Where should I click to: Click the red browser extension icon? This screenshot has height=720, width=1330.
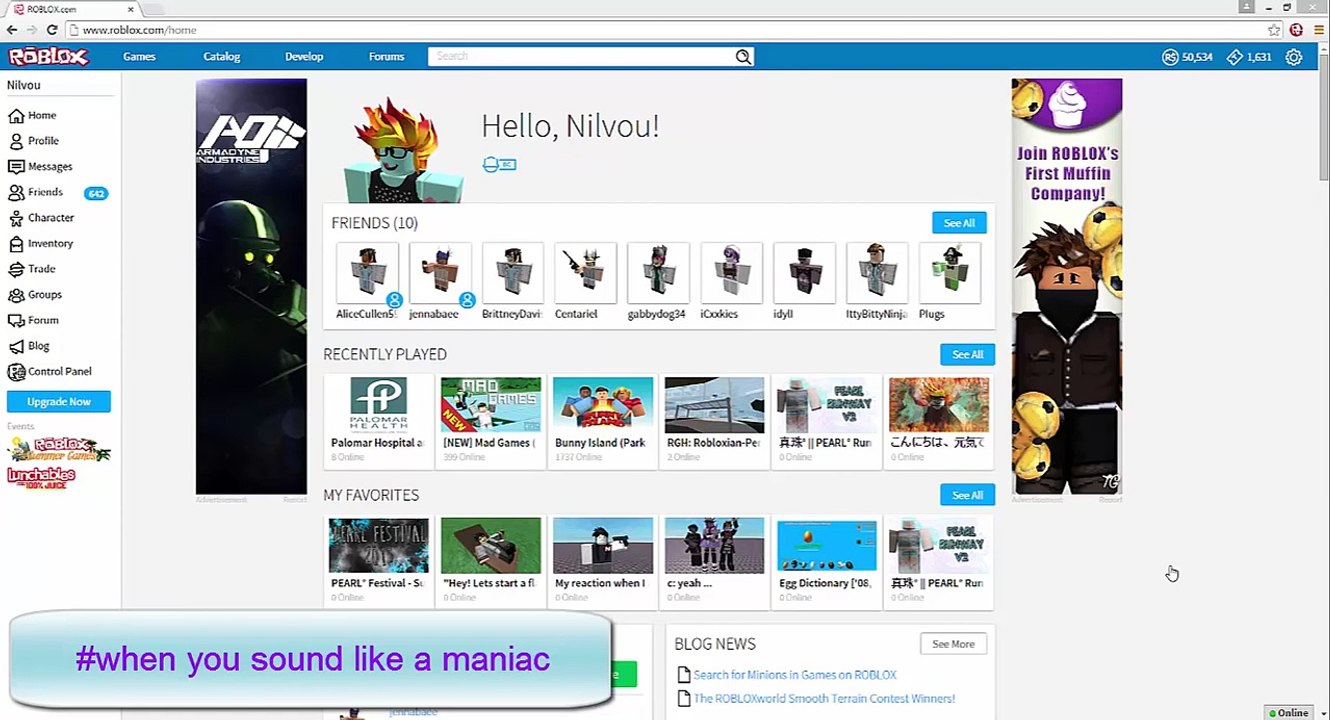[1296, 30]
